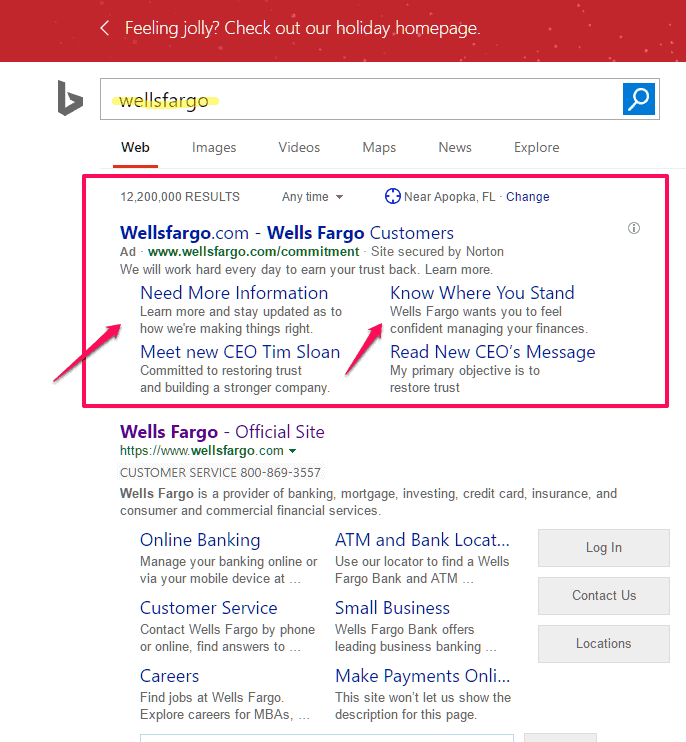This screenshot has height=742, width=686.
Task: Open the ATM and Bank Locat... sitelink
Action: 422,540
